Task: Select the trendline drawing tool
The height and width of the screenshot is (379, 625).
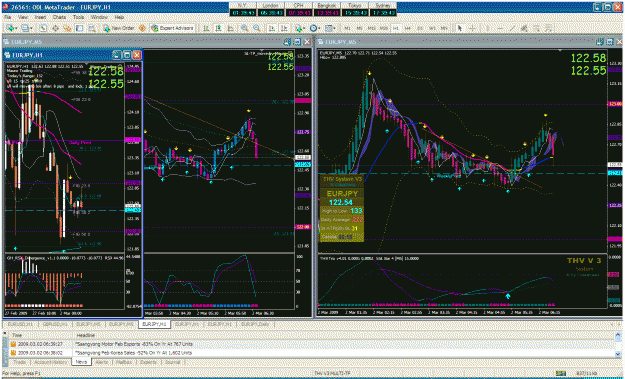Action: (x=512, y=28)
